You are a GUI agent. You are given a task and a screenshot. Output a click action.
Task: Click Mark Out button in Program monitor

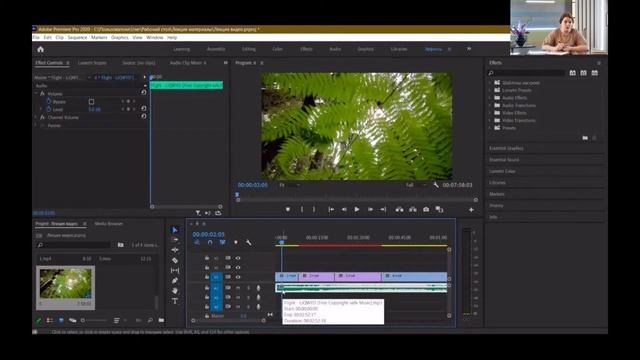pyautogui.click(x=314, y=209)
